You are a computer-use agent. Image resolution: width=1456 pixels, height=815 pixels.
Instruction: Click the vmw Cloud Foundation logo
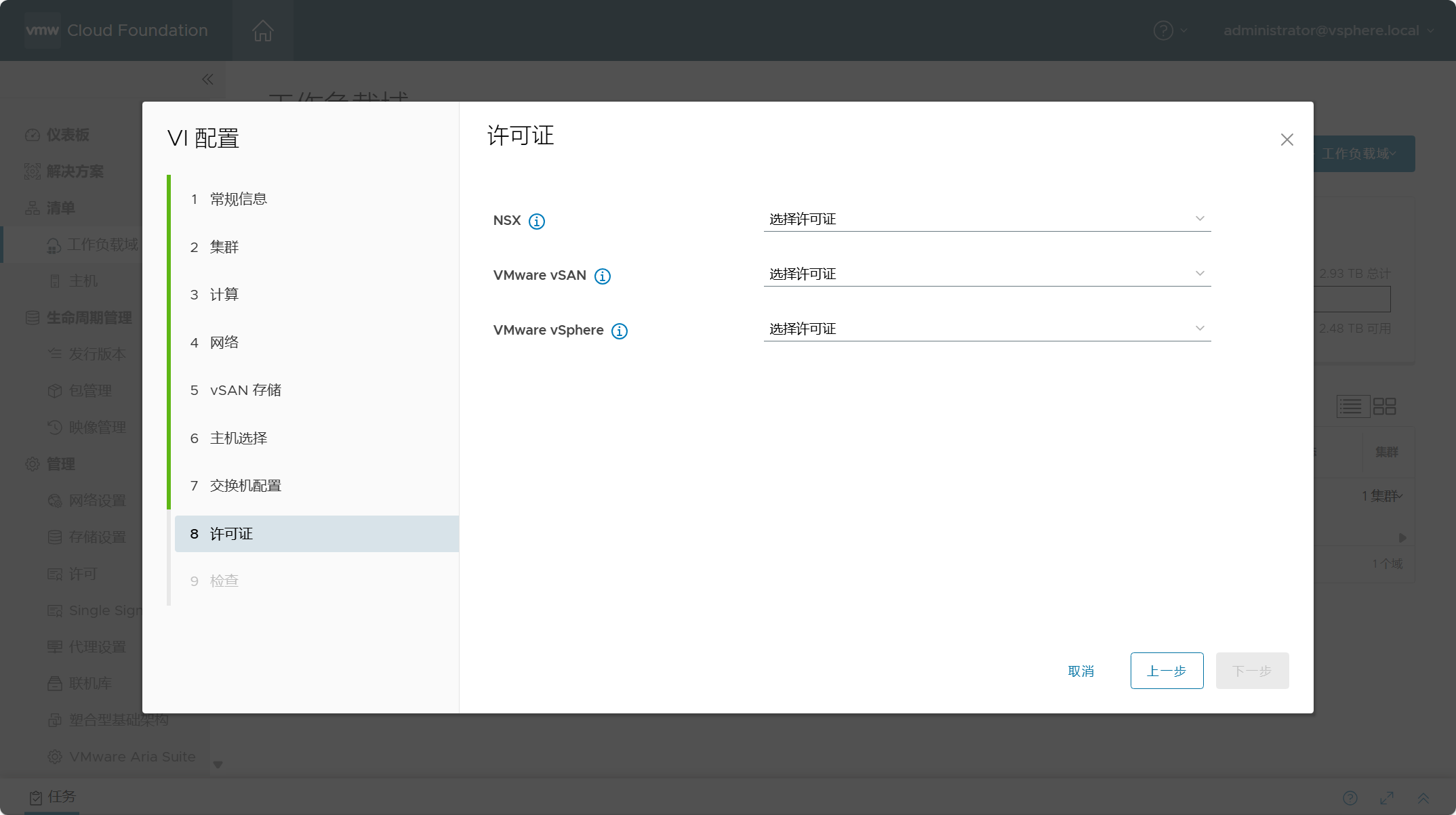117,30
